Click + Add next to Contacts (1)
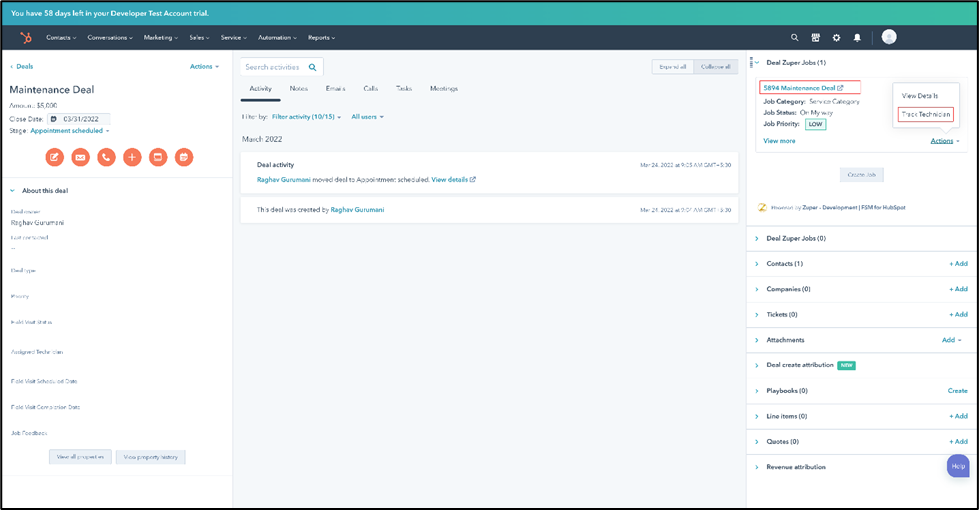This screenshot has height=510, width=979. (958, 264)
